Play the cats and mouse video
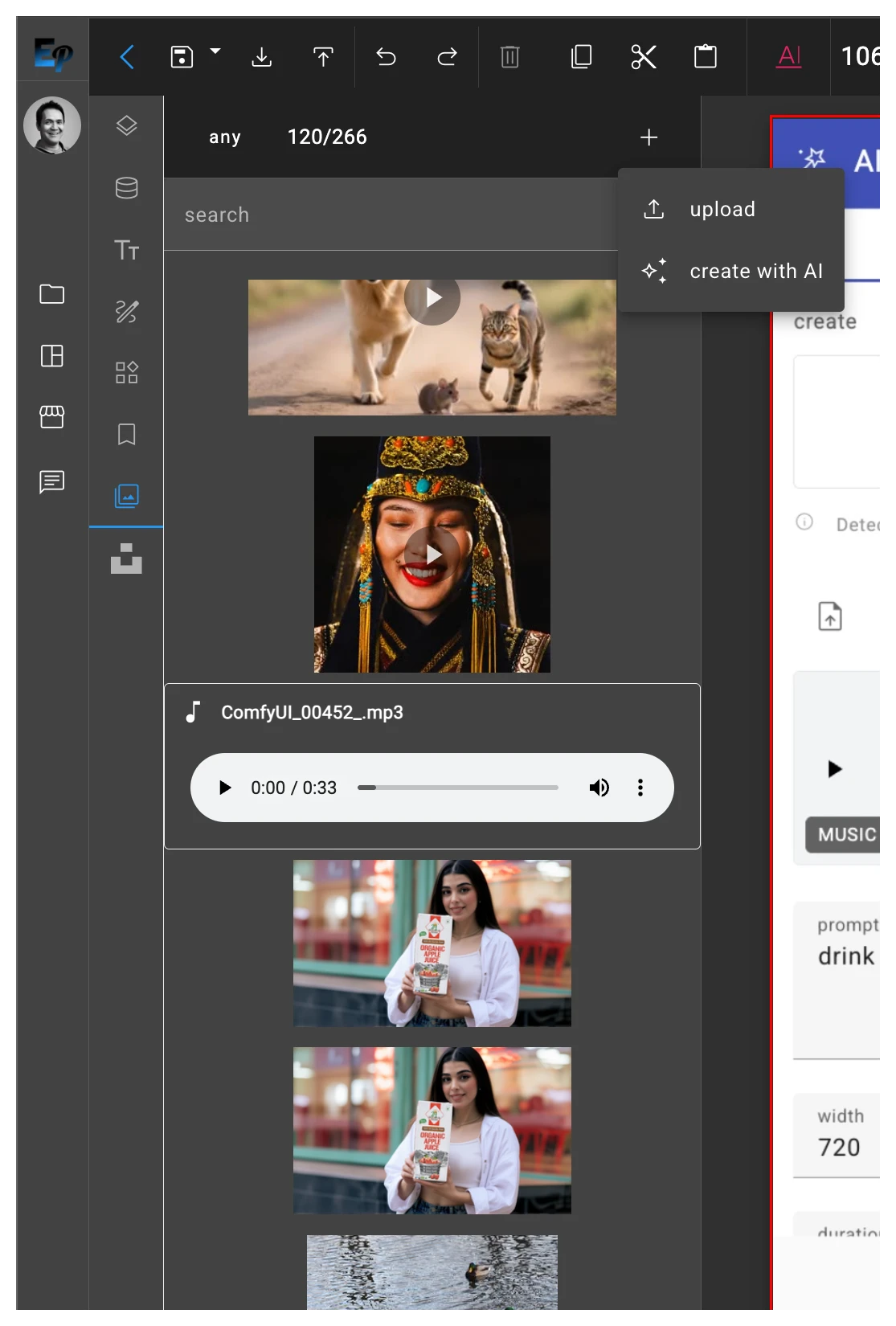This screenshot has width=896, height=1326. (x=432, y=297)
